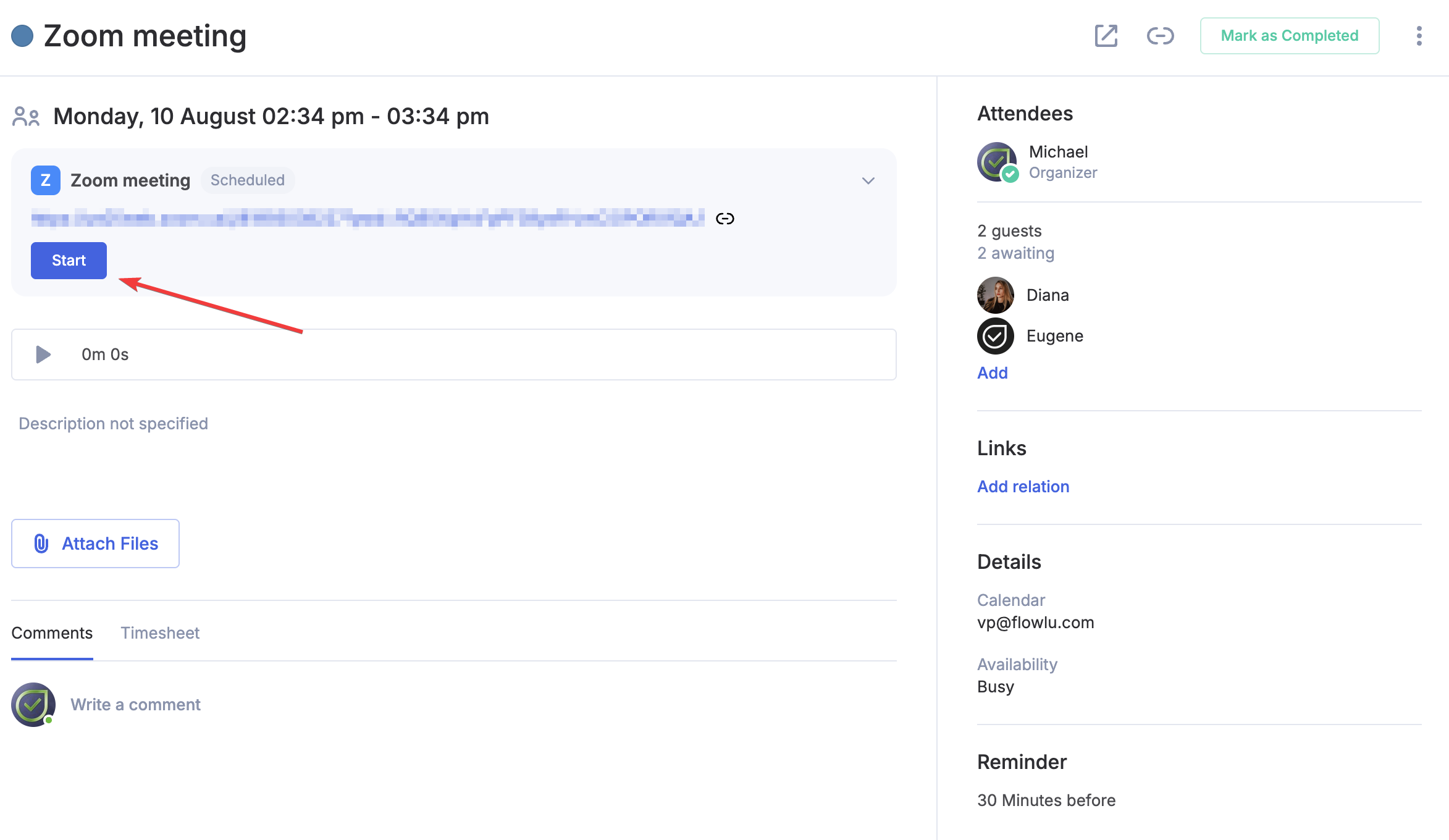The height and width of the screenshot is (840, 1449).
Task: Copy the Zoom meeting URL link icon
Action: coord(724,219)
